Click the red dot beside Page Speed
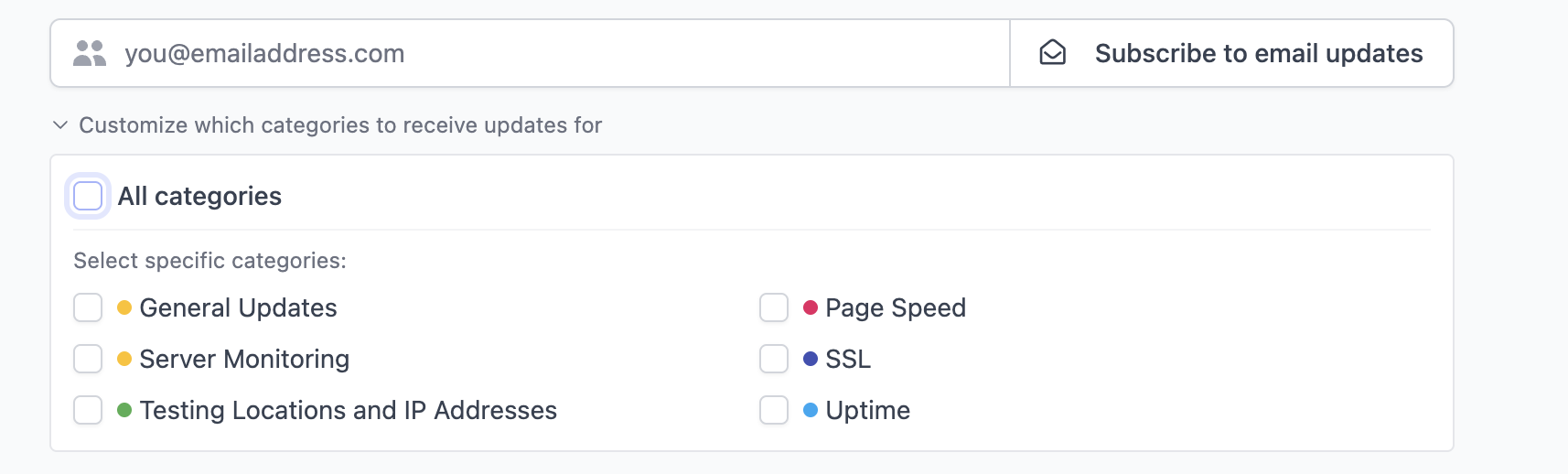The image size is (1568, 474). [811, 307]
